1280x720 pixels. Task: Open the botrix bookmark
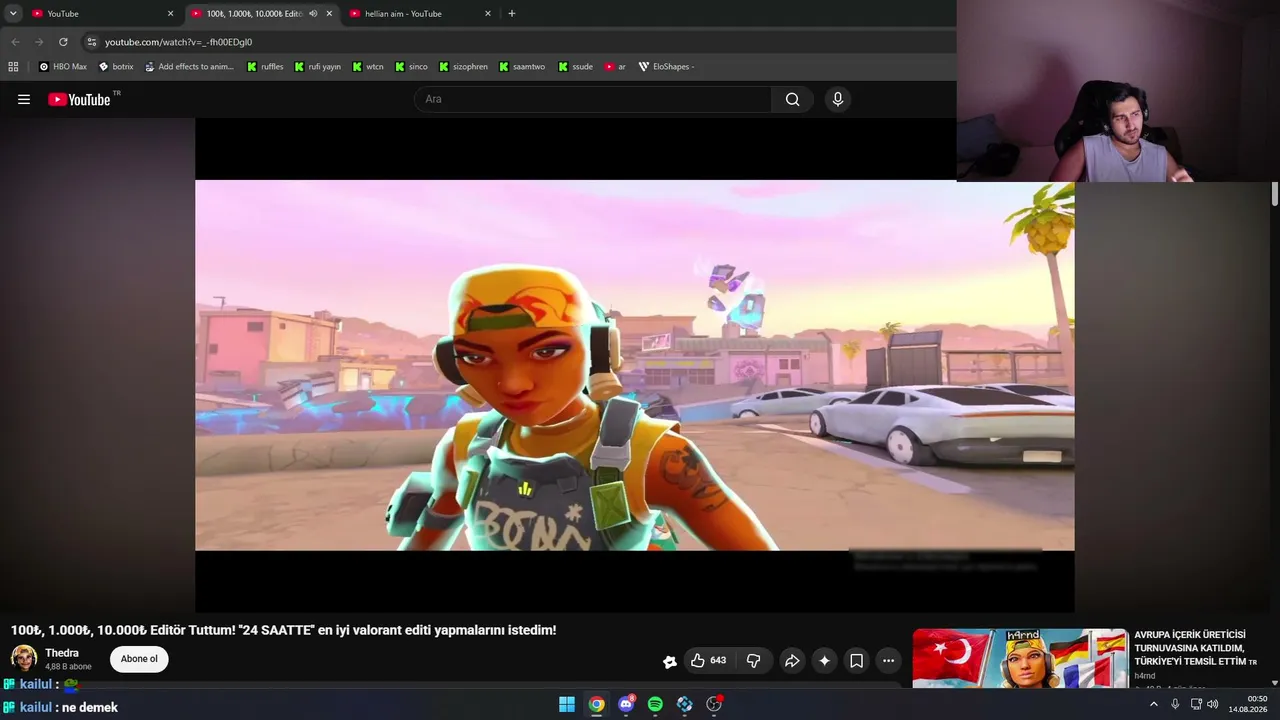pyautogui.click(x=116, y=67)
